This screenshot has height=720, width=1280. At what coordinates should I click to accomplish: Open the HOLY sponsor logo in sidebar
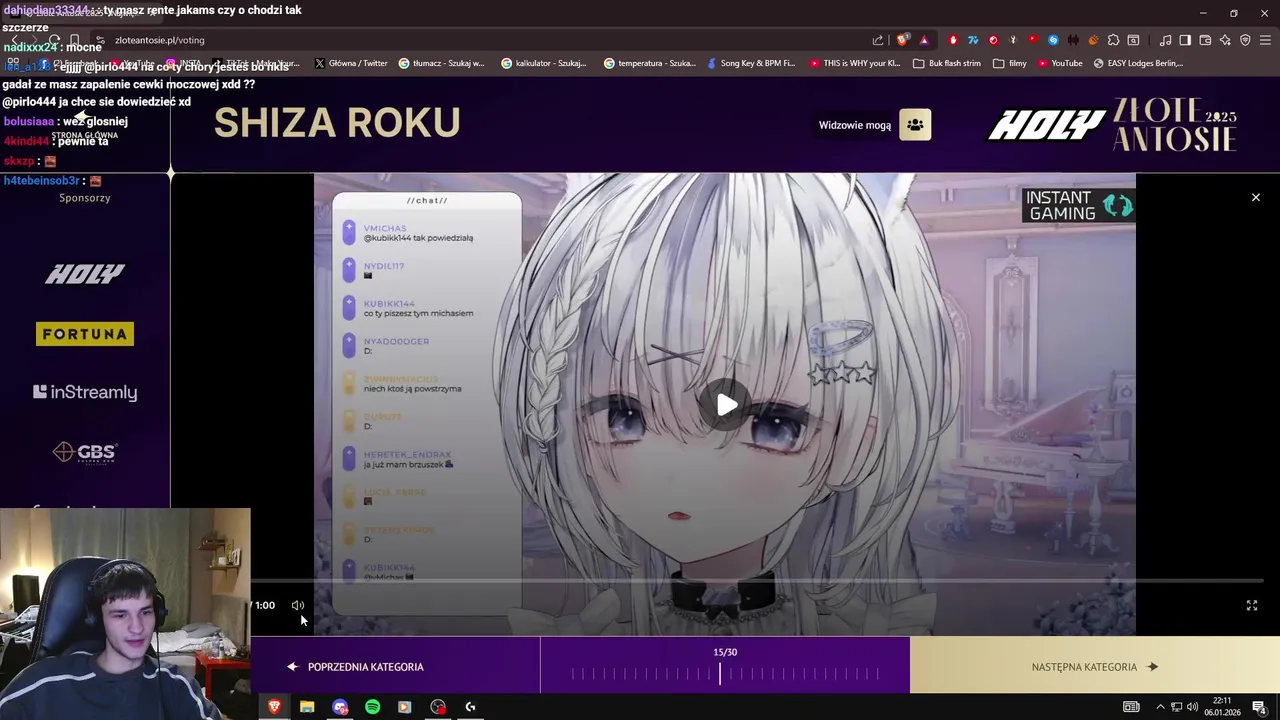tap(85, 274)
